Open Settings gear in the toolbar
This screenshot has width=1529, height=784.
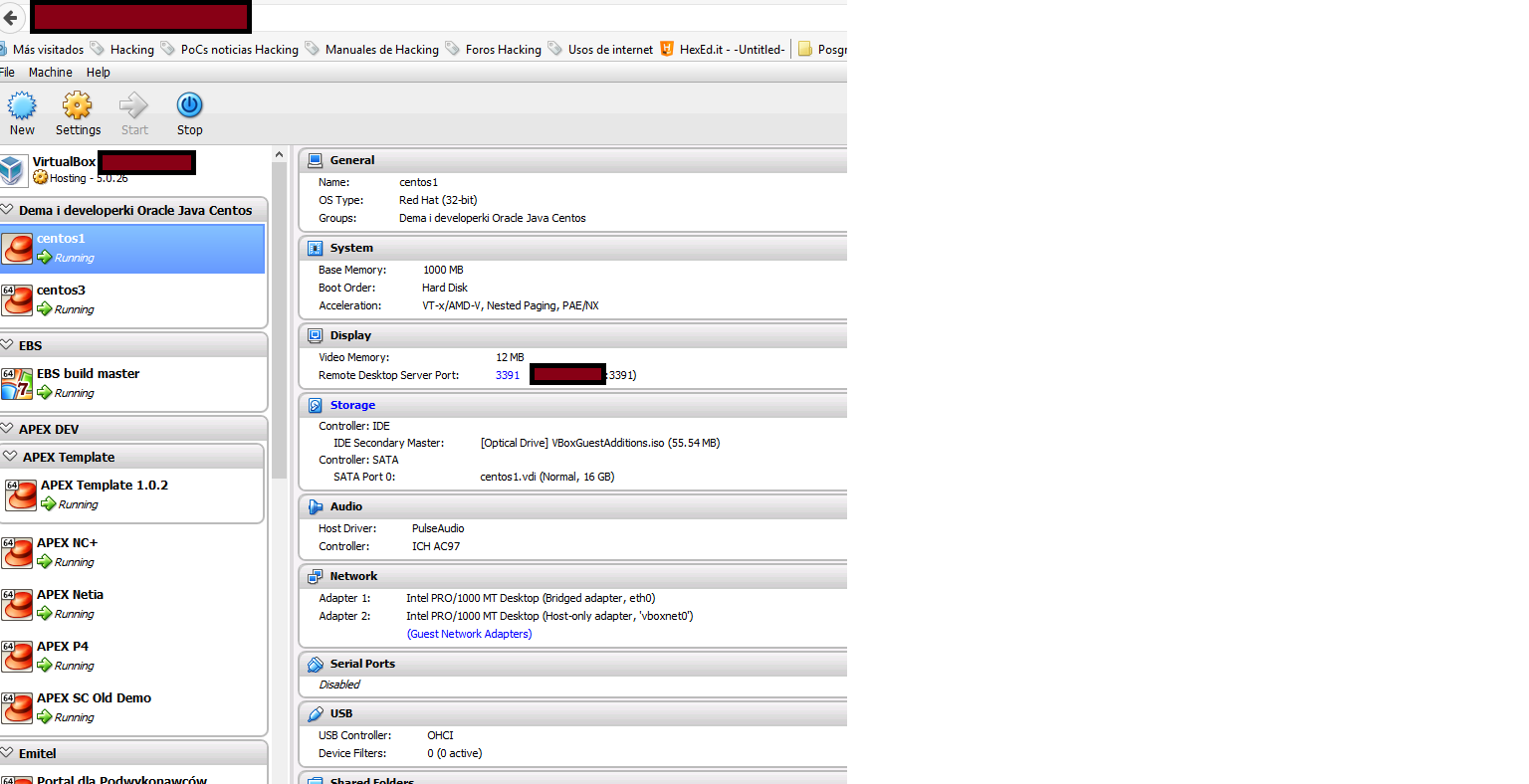pos(78,105)
